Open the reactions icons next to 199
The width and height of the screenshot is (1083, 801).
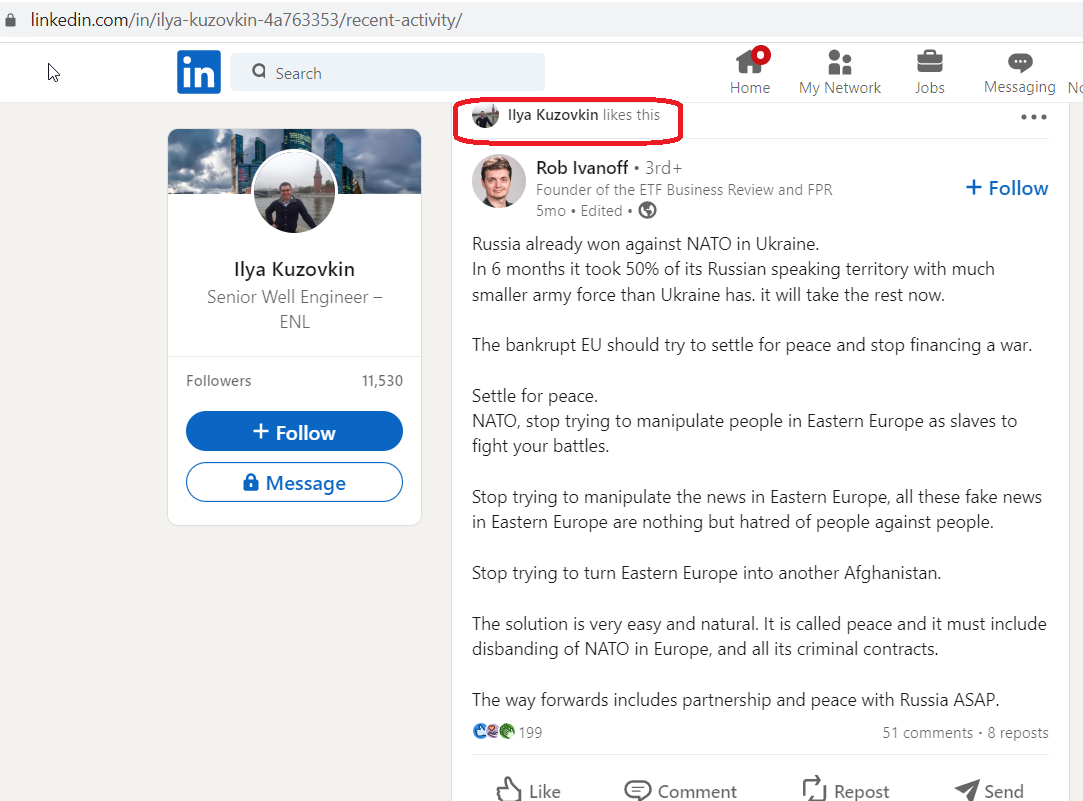tap(493, 731)
